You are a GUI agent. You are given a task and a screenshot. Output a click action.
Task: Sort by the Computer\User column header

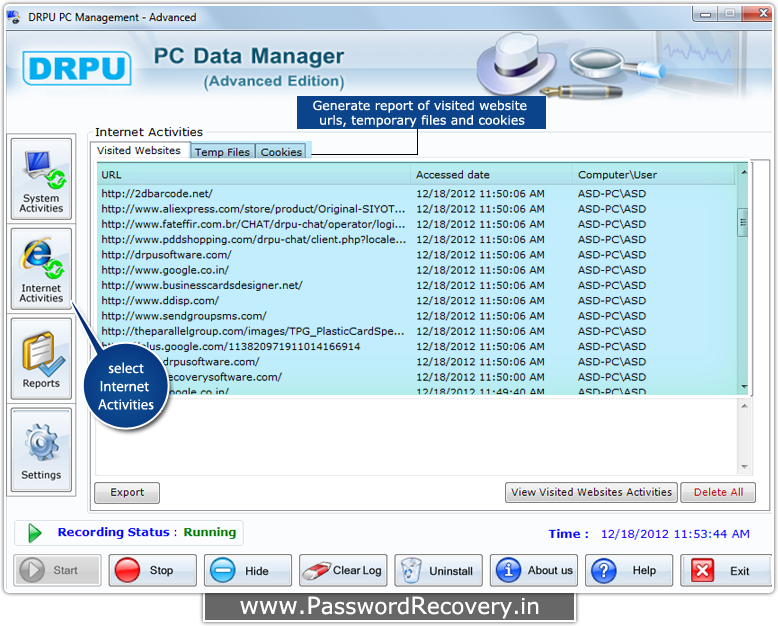[653, 175]
